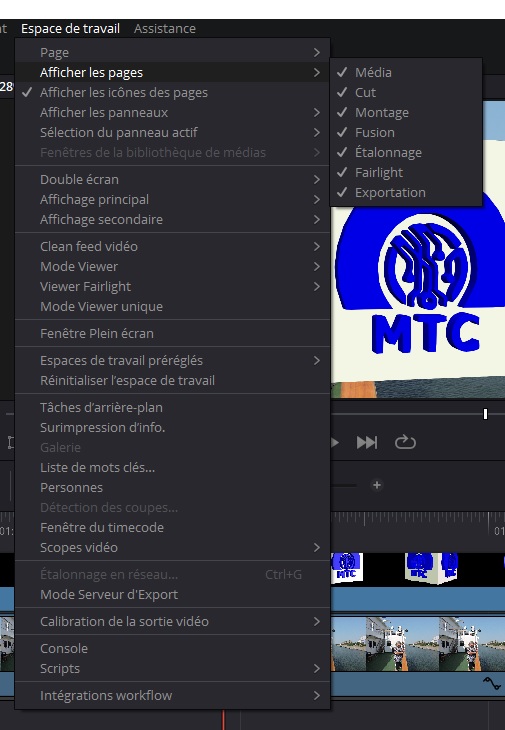Open the Mode Viewer submenu
The image size is (505, 730).
click(172, 267)
